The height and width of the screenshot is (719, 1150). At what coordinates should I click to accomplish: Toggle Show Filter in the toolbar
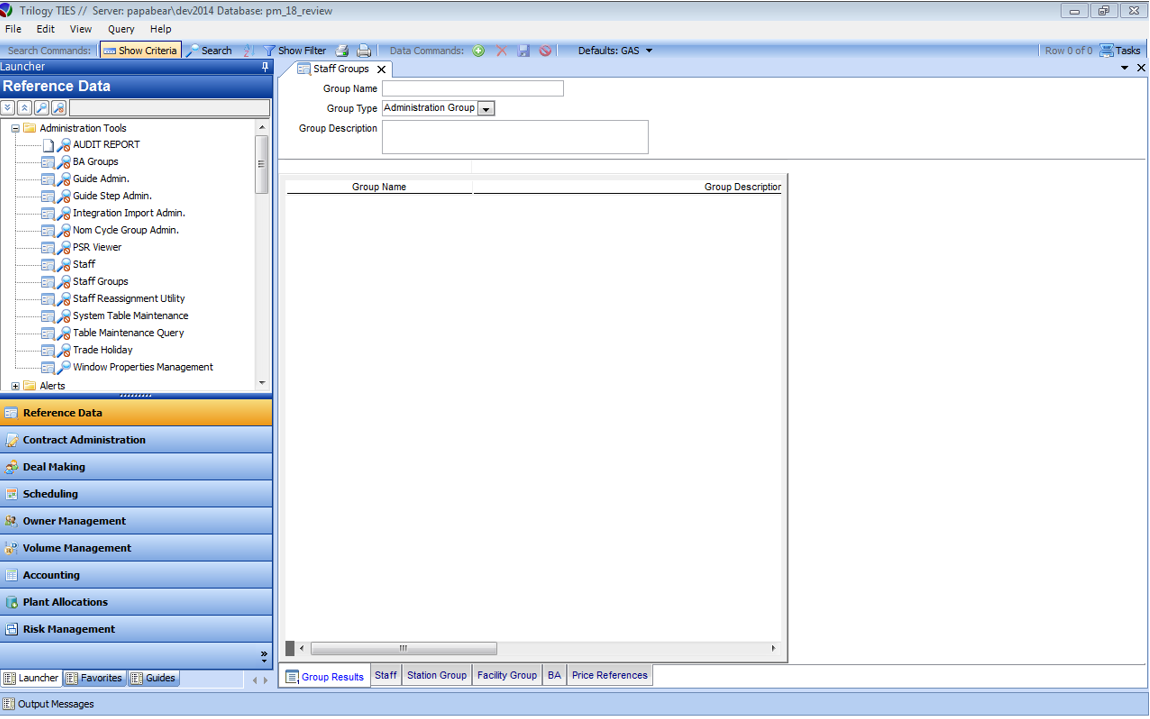coord(294,51)
